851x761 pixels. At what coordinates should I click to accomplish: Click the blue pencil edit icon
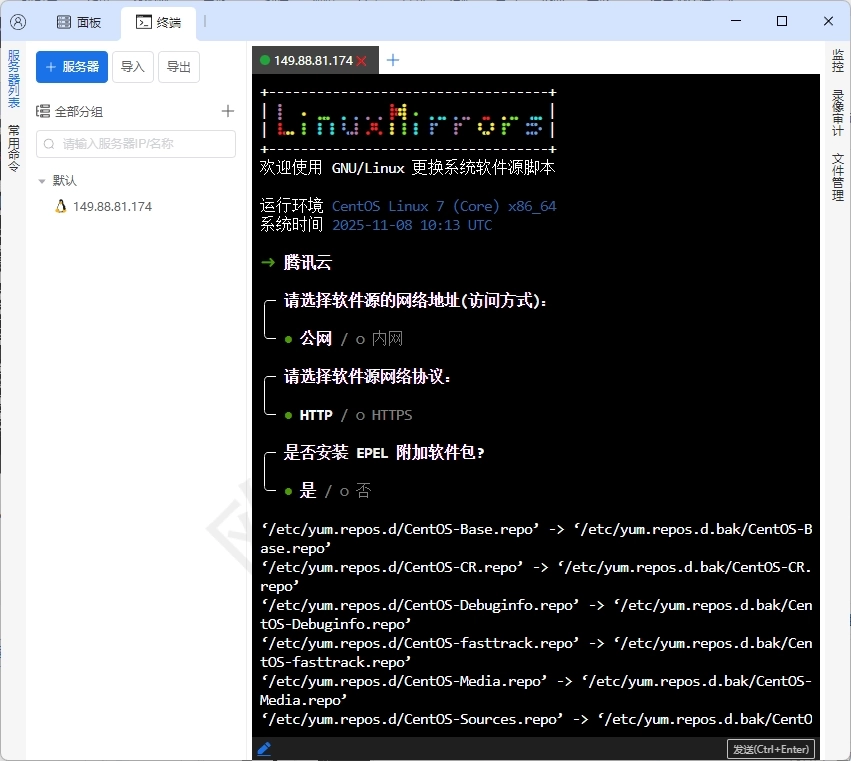point(264,748)
